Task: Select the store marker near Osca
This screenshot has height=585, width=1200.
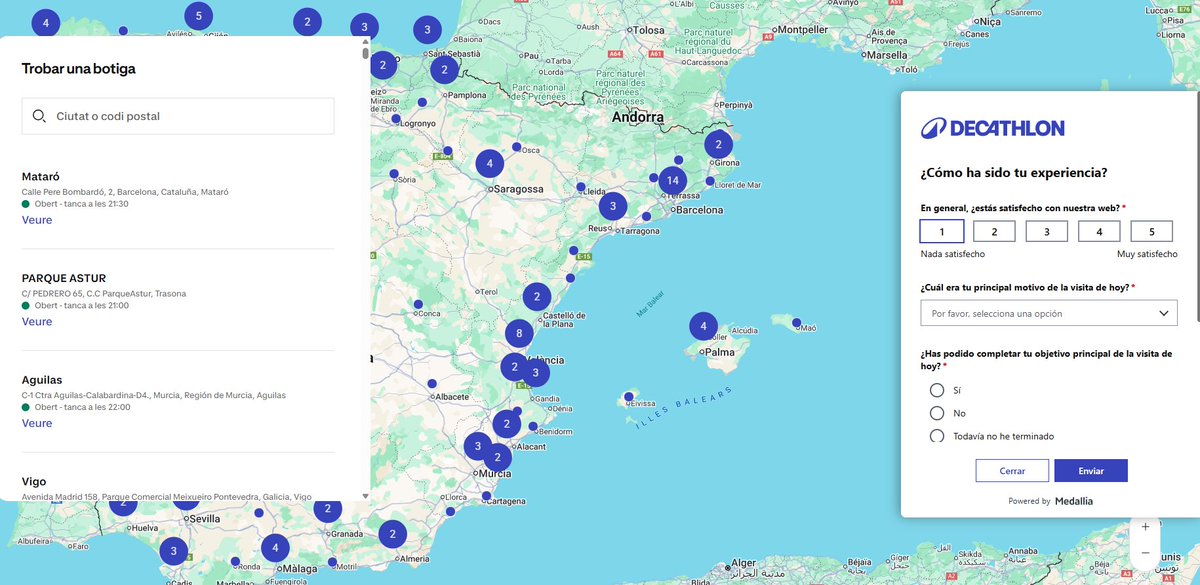Action: 516,147
